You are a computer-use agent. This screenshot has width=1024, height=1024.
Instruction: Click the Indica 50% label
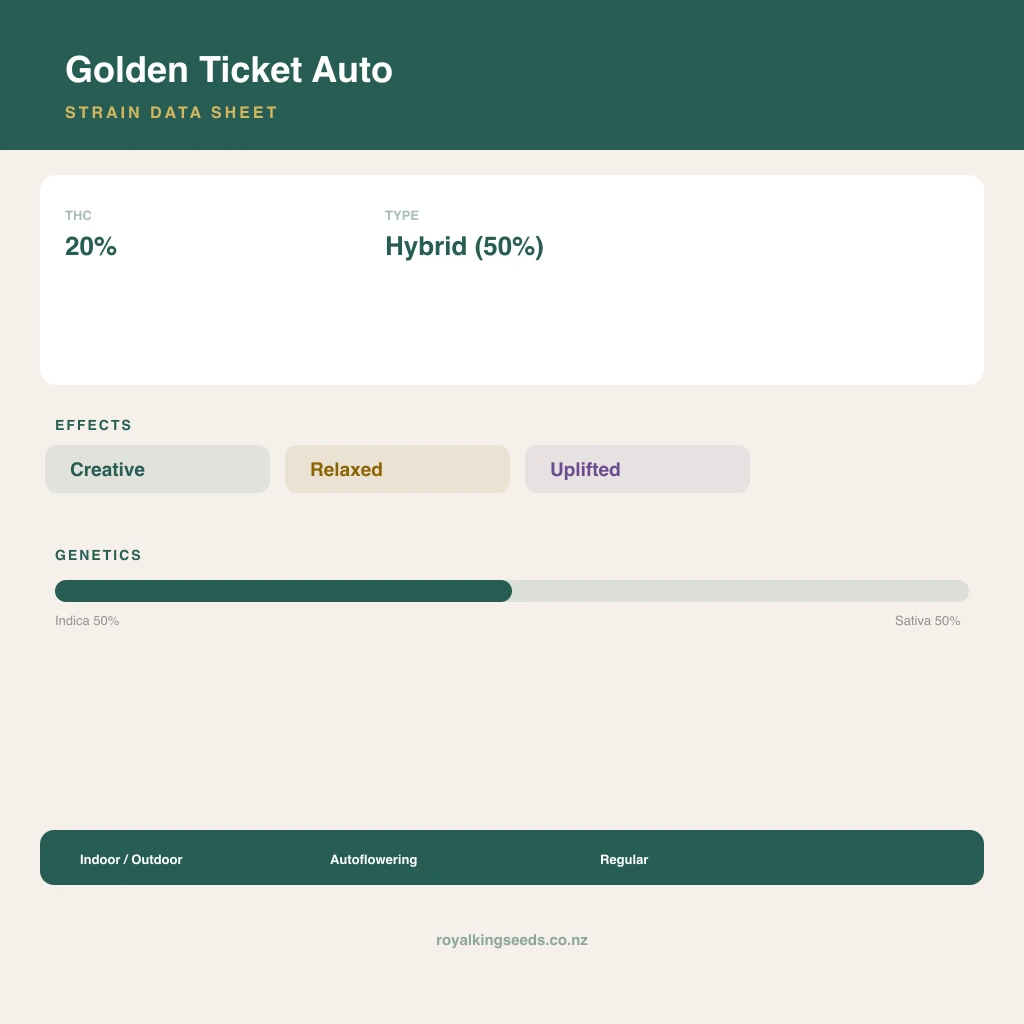pos(87,620)
